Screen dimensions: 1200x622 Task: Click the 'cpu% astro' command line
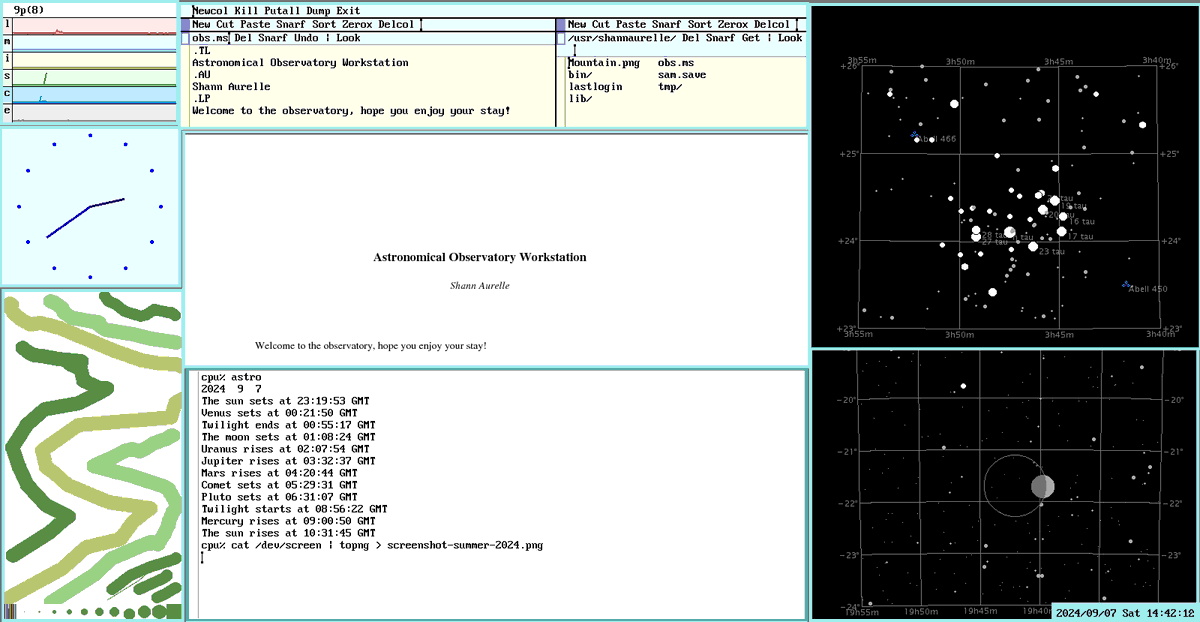(x=231, y=377)
